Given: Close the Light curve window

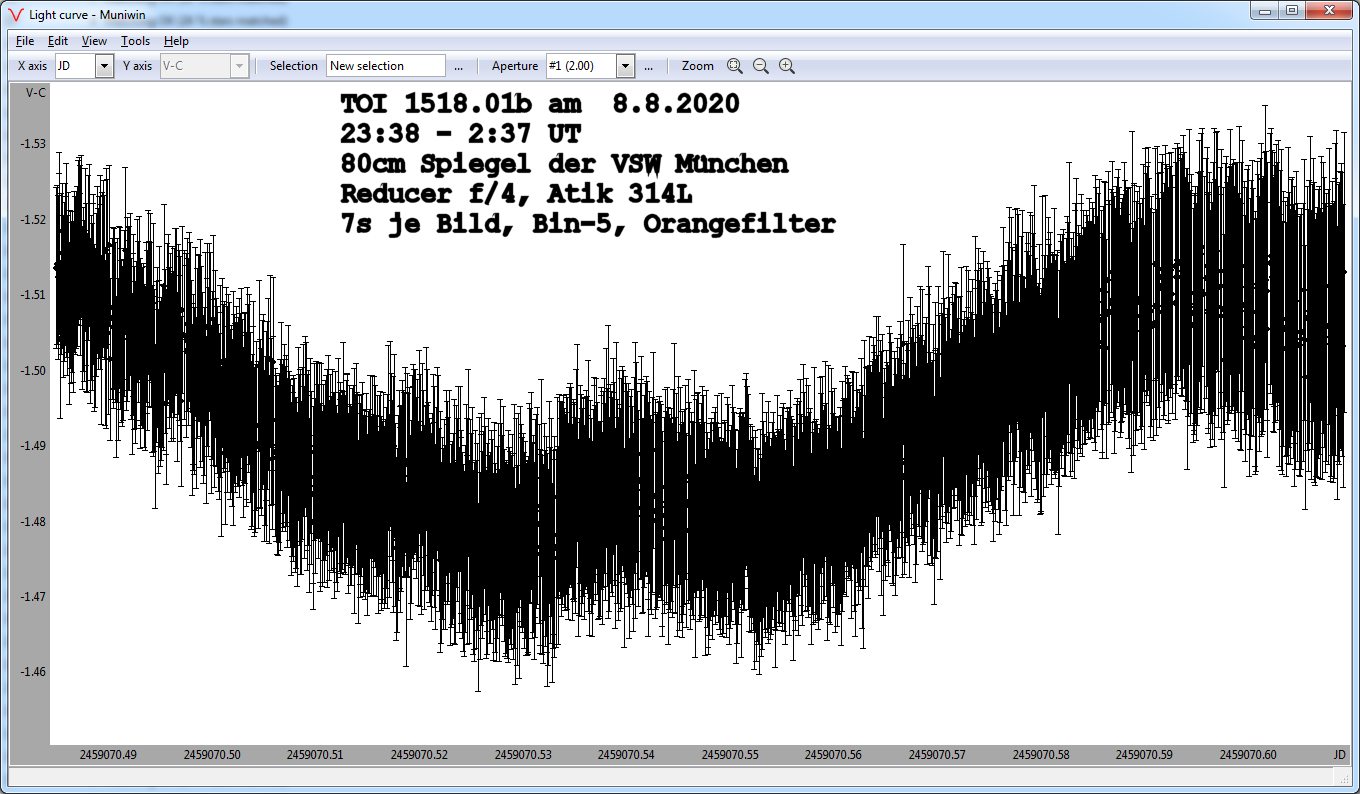Looking at the screenshot, I should (1330, 10).
